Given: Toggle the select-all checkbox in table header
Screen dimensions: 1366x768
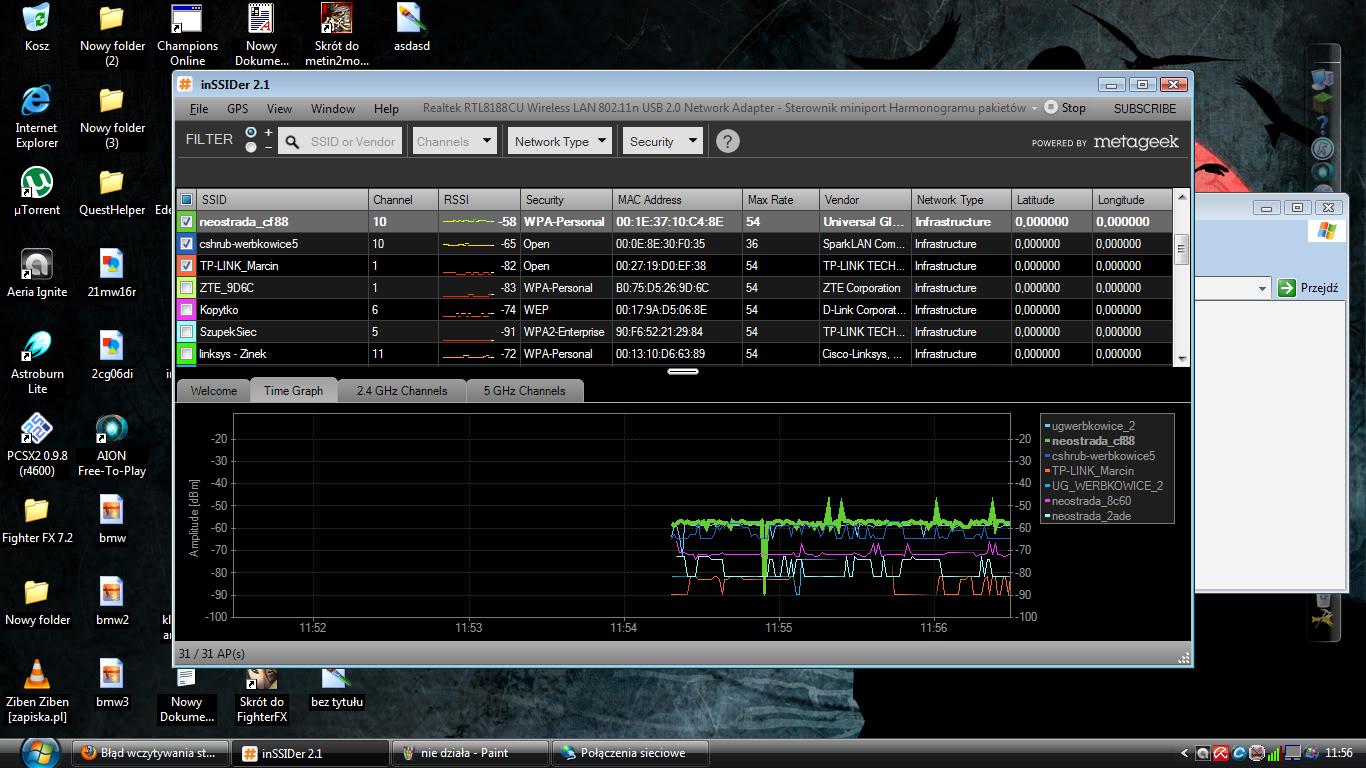Looking at the screenshot, I should point(187,200).
